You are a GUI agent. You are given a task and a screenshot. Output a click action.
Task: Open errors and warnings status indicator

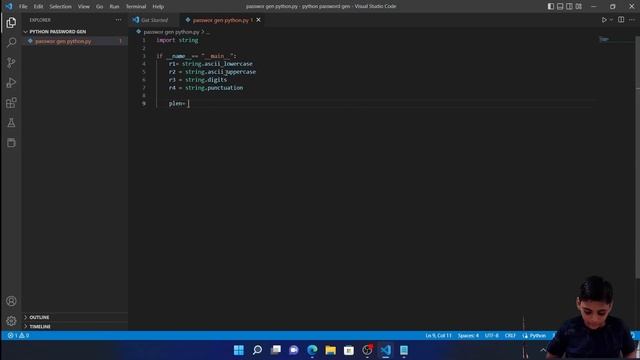(18, 336)
